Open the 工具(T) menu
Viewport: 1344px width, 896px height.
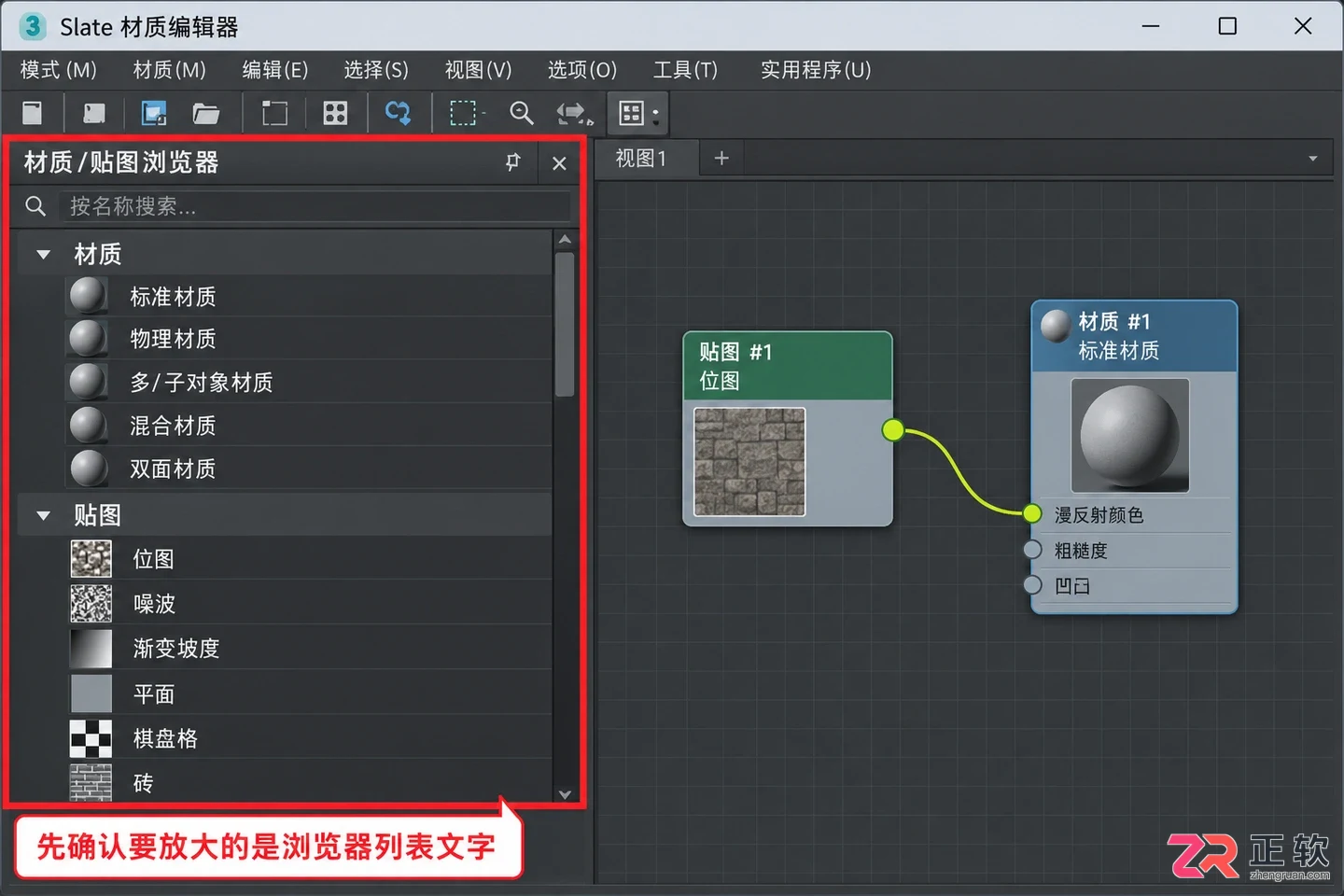(x=685, y=70)
